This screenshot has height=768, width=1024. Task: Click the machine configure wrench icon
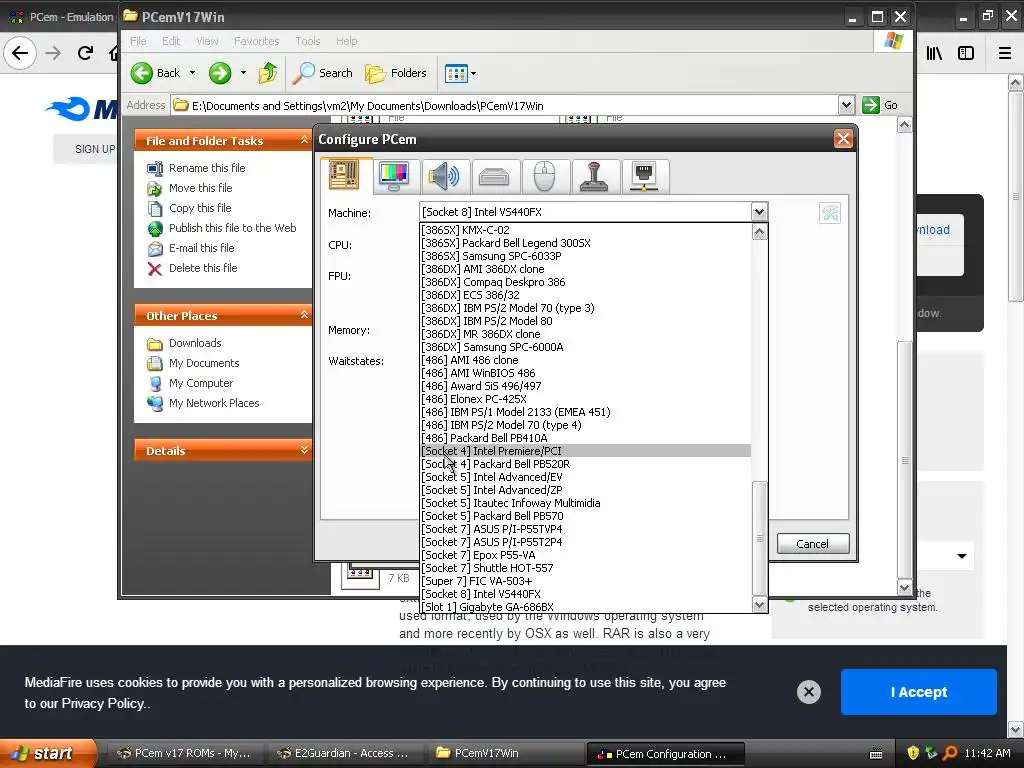tap(830, 213)
